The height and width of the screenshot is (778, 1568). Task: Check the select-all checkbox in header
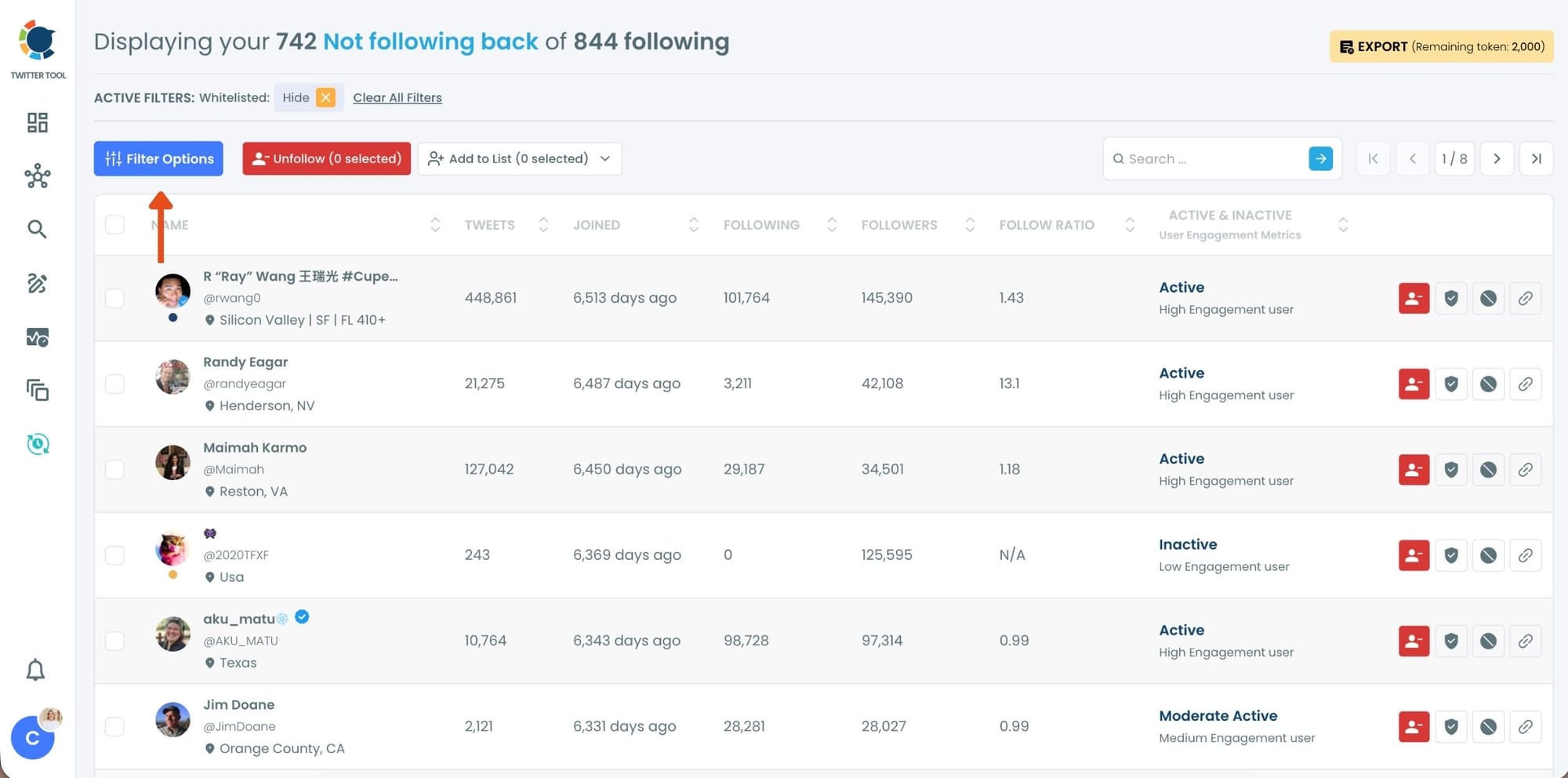point(114,225)
